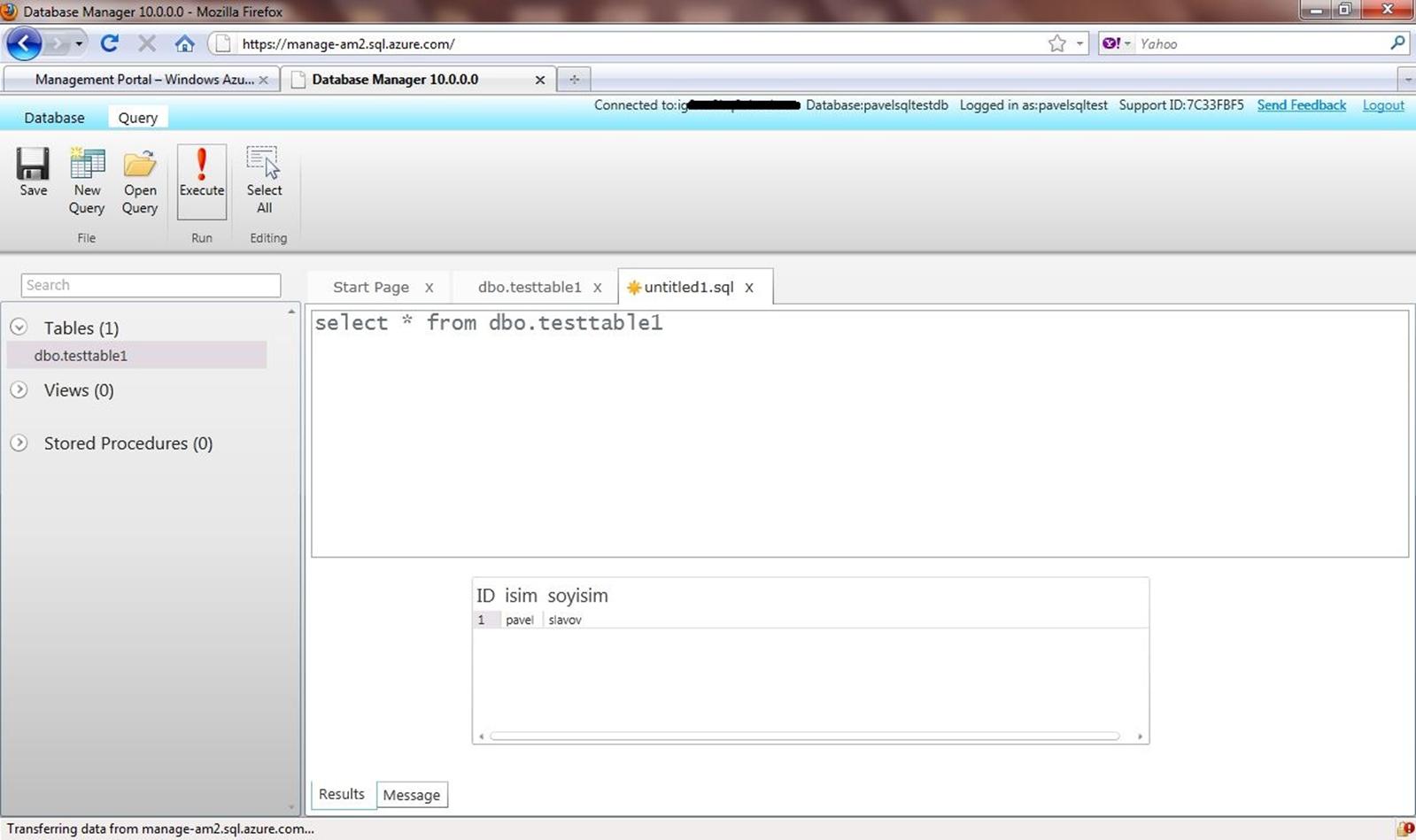Close the Management Portal browser tab

pos(263,80)
